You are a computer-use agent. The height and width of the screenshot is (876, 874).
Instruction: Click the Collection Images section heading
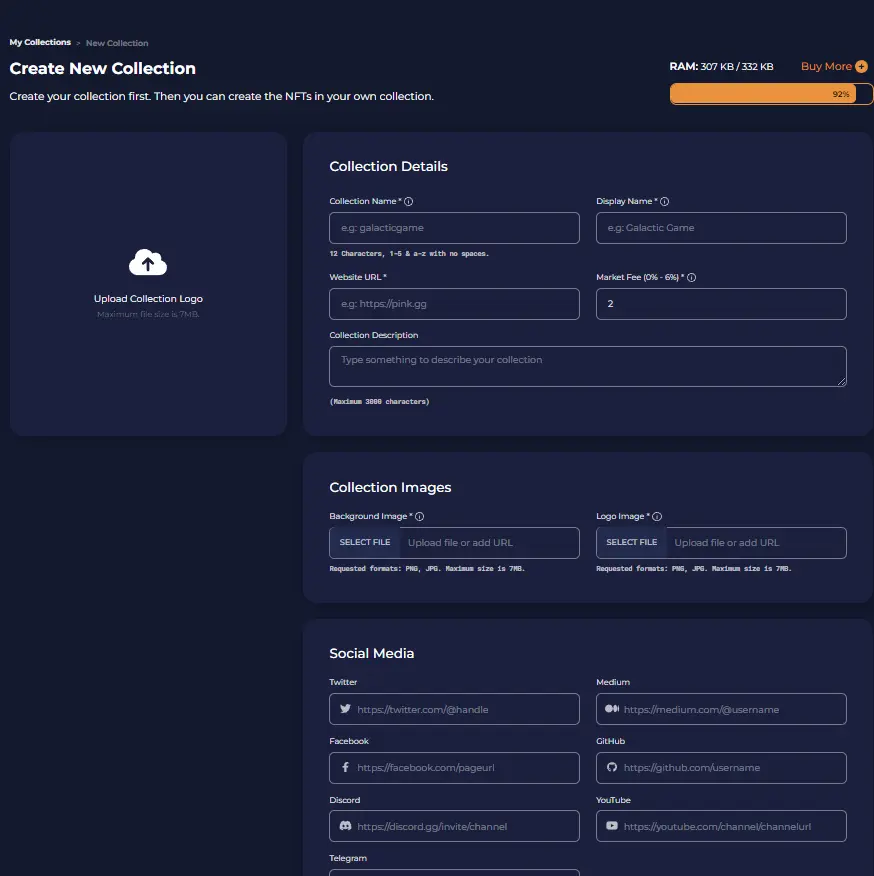390,487
